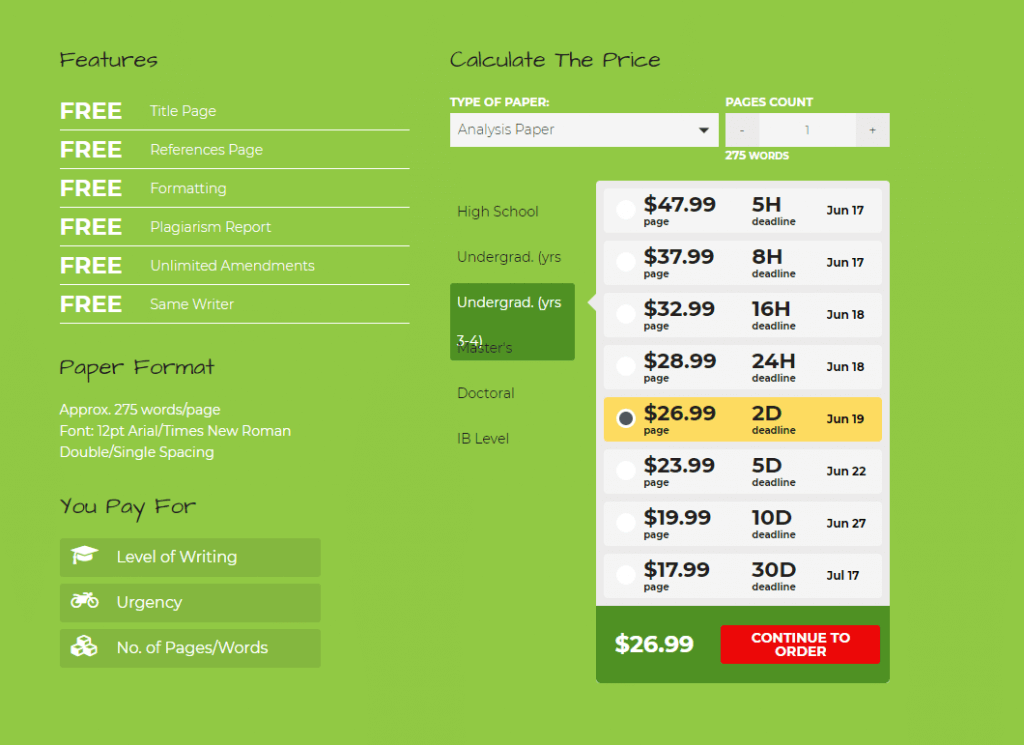The height and width of the screenshot is (745, 1024).
Task: Click the Level of Writing button
Action: 190,557
